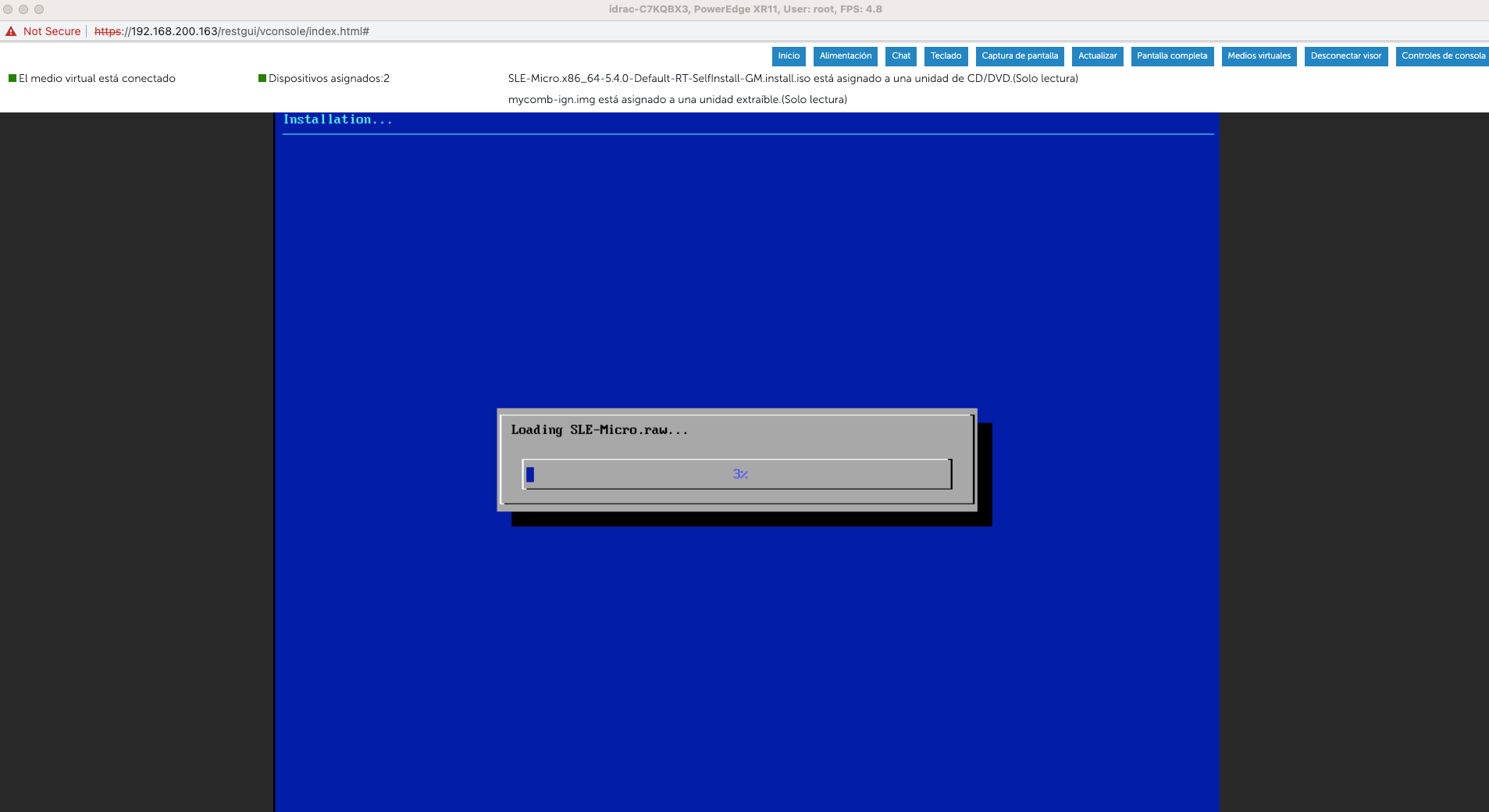Click green Dispositivos asignados indicator
Screen dimensions: 1489x812
[262, 78]
